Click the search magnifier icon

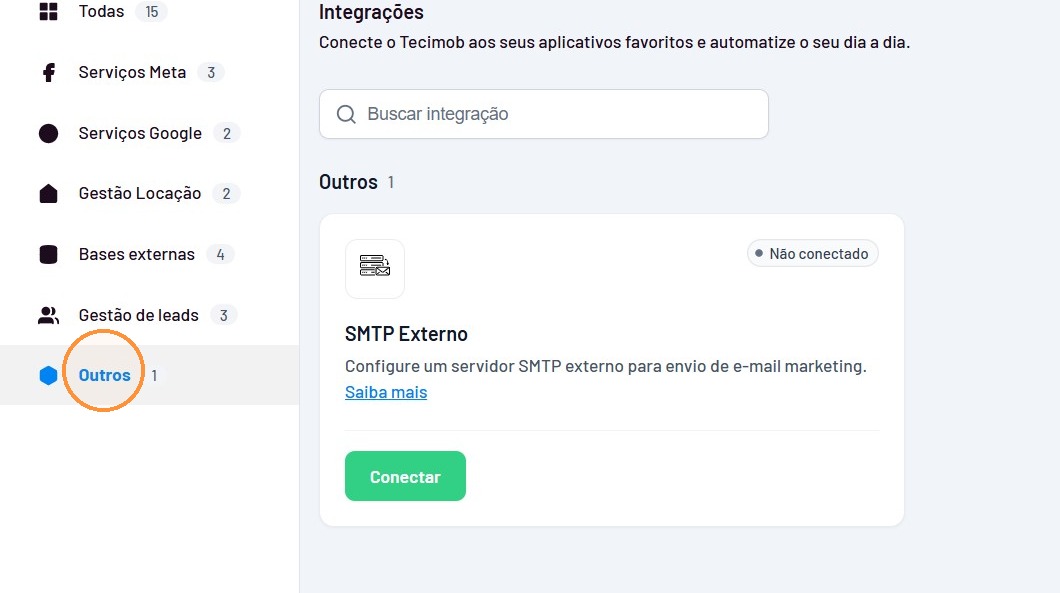click(346, 114)
